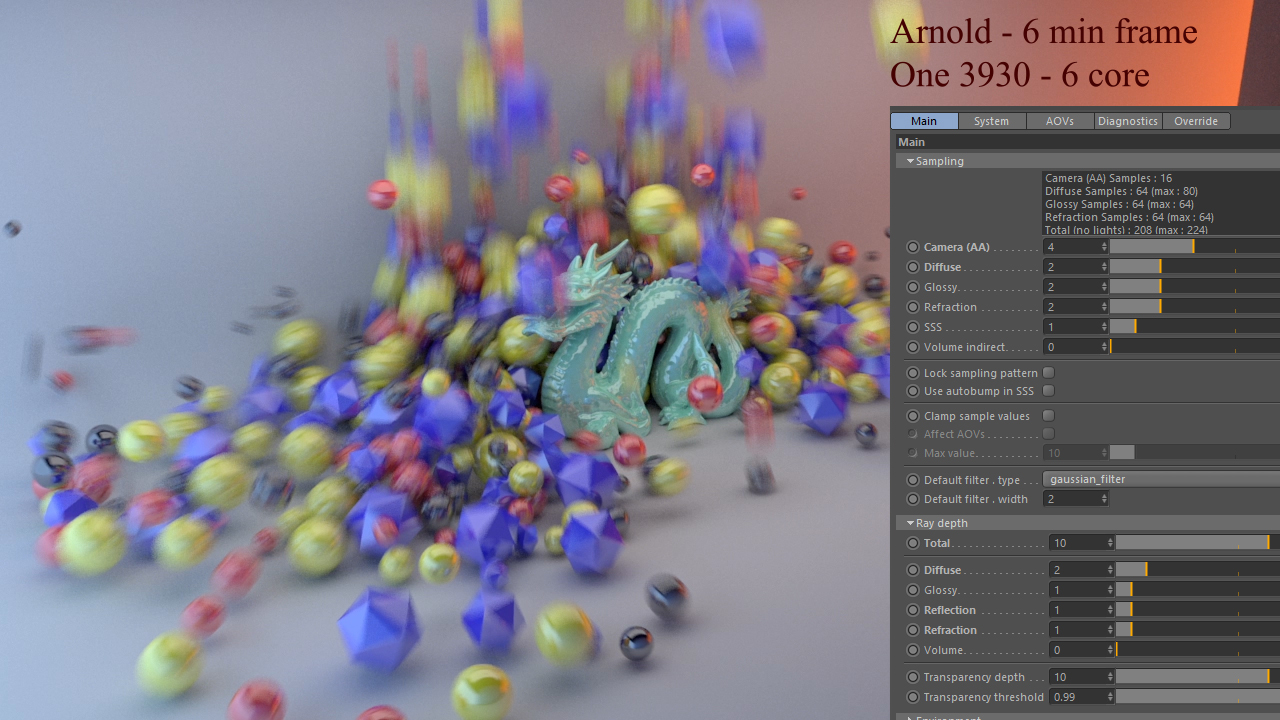Click the 'Refraction Samples : 64 (max : 64)' text
This screenshot has height=720, width=1280.
point(1129,217)
